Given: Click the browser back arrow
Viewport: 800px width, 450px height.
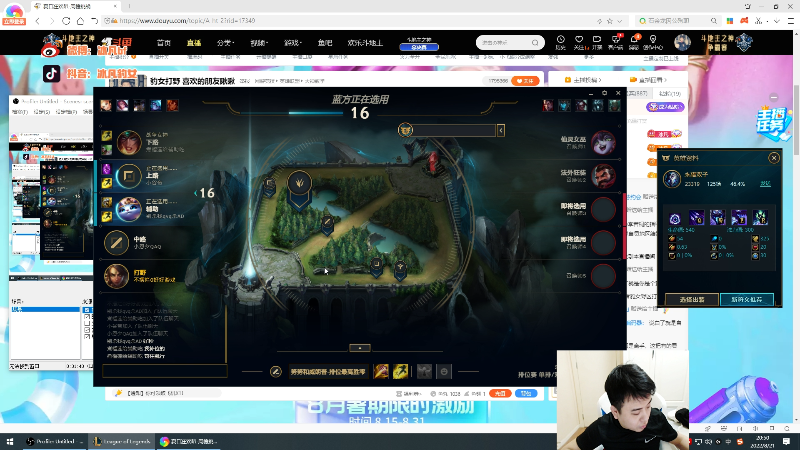Looking at the screenshot, I should pos(38,21).
